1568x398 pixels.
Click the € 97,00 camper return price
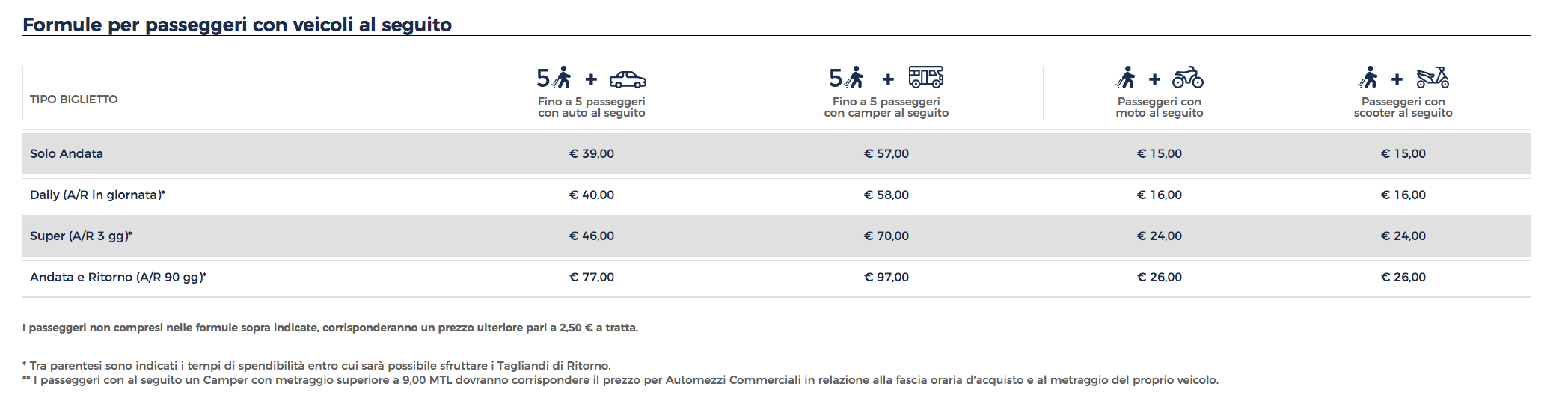coord(886,277)
